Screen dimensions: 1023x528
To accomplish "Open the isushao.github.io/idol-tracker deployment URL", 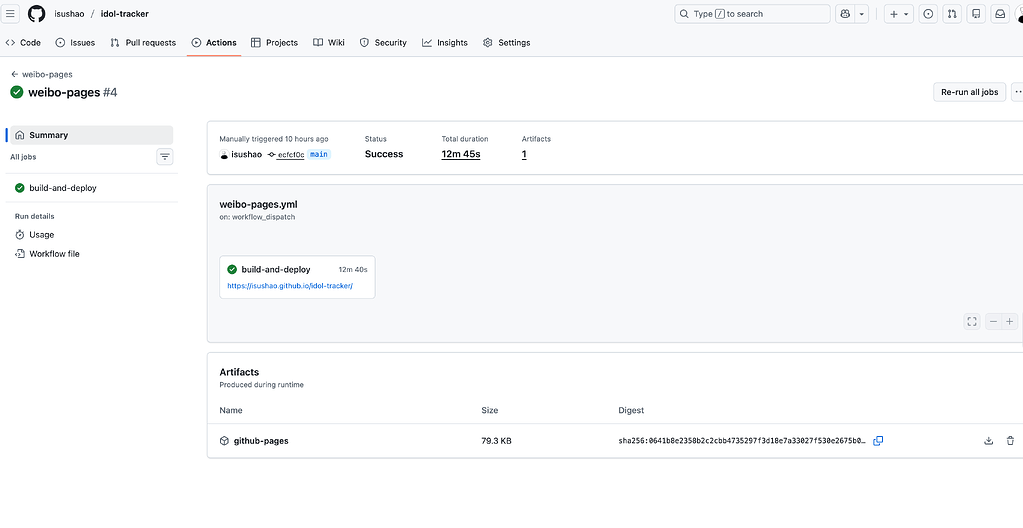I will (290, 286).
